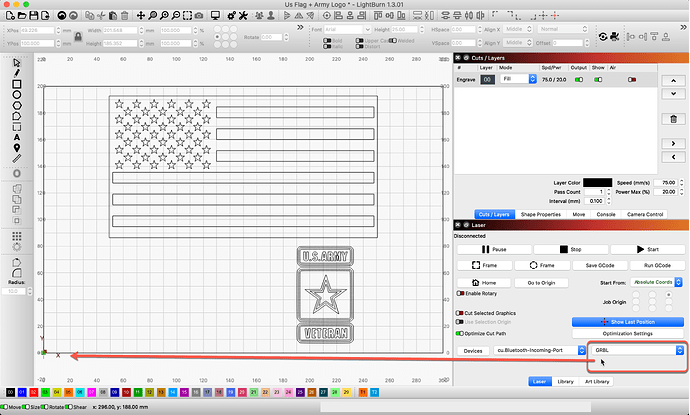Open the Align X Middle dropdown
Screen dimensions: 690x415
(518, 29)
